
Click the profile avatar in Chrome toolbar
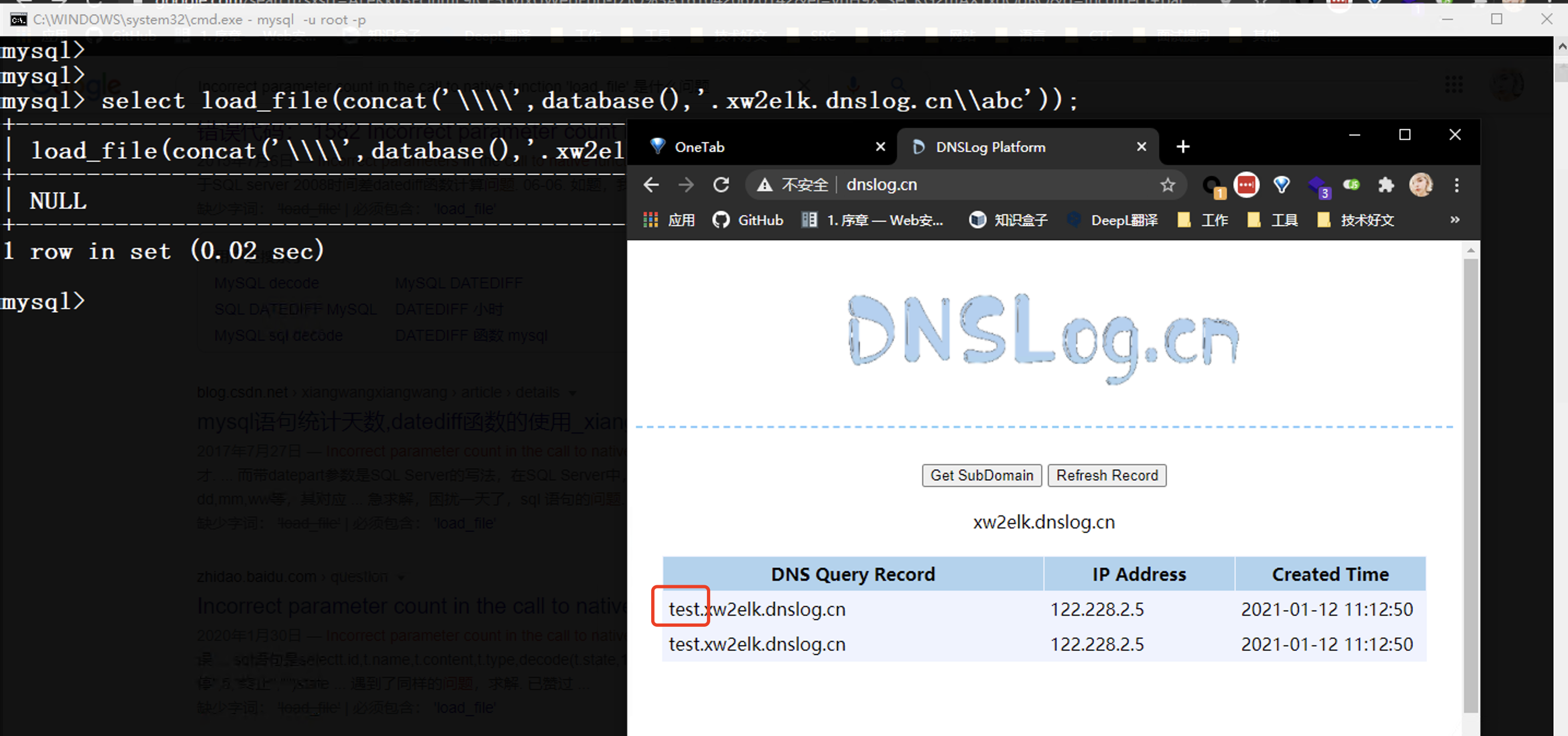click(1420, 185)
